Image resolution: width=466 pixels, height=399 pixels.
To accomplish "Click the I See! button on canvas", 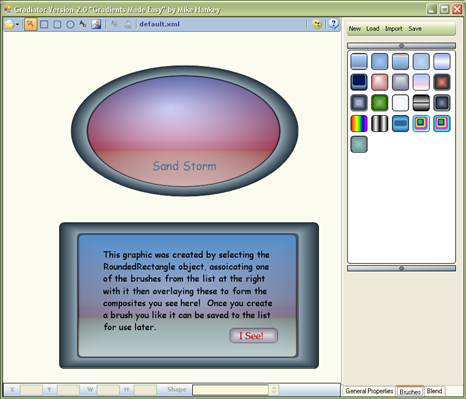I will (253, 336).
